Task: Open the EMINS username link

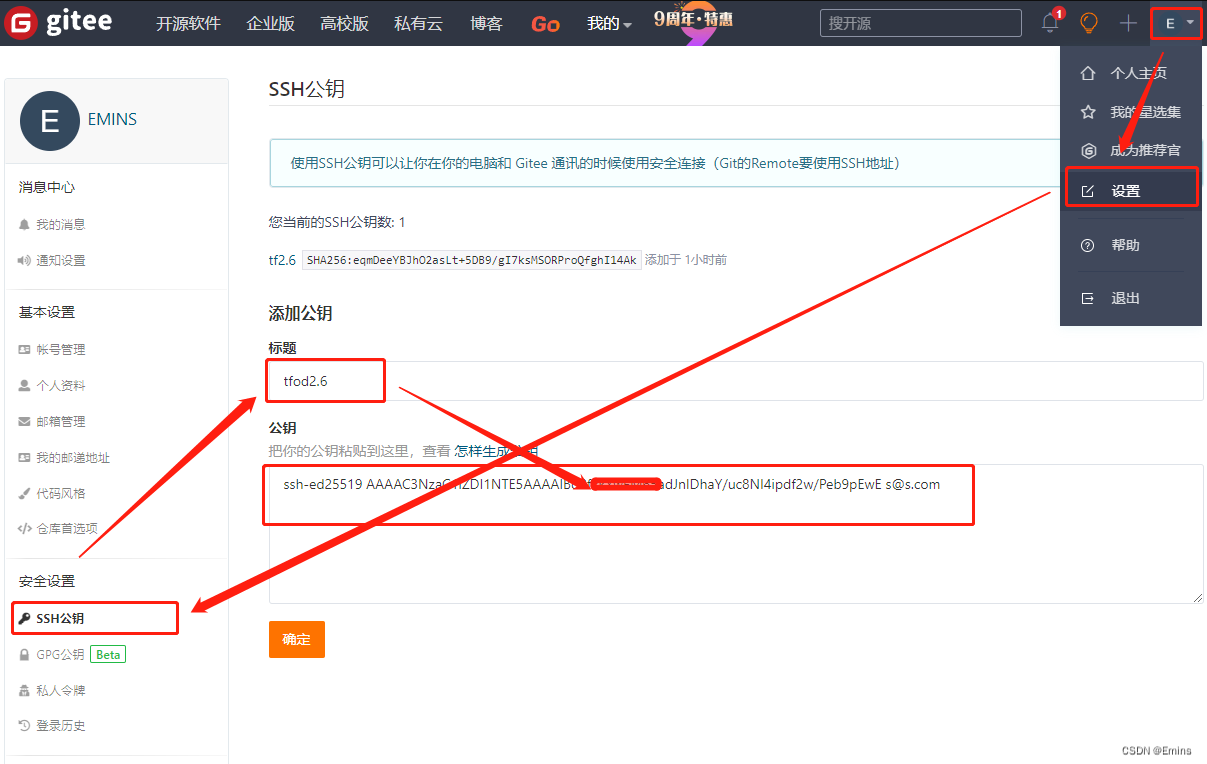Action: coord(112,119)
